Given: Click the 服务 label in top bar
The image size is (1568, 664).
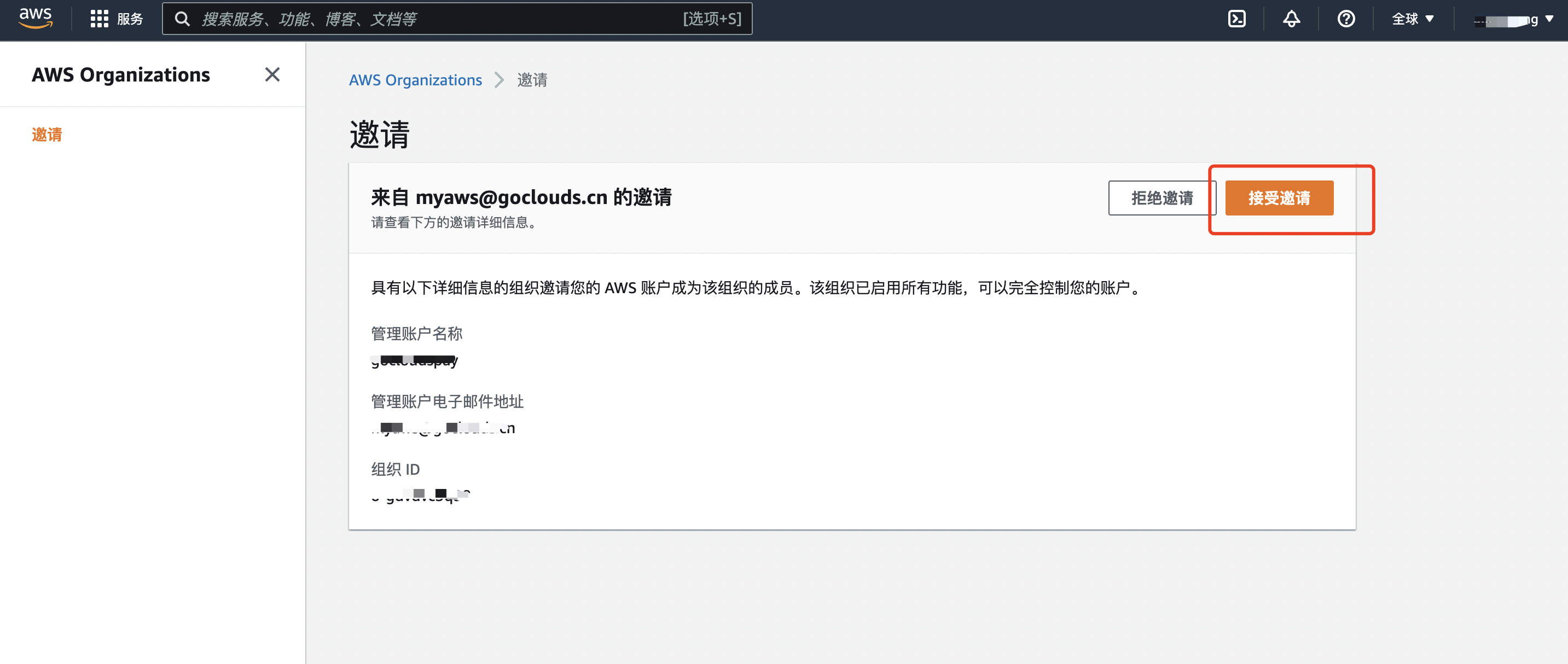Looking at the screenshot, I should tap(130, 19).
